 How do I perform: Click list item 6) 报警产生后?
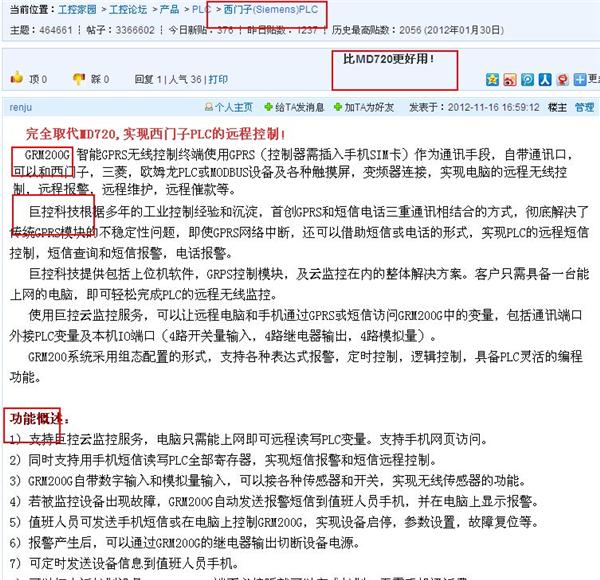click(185, 543)
